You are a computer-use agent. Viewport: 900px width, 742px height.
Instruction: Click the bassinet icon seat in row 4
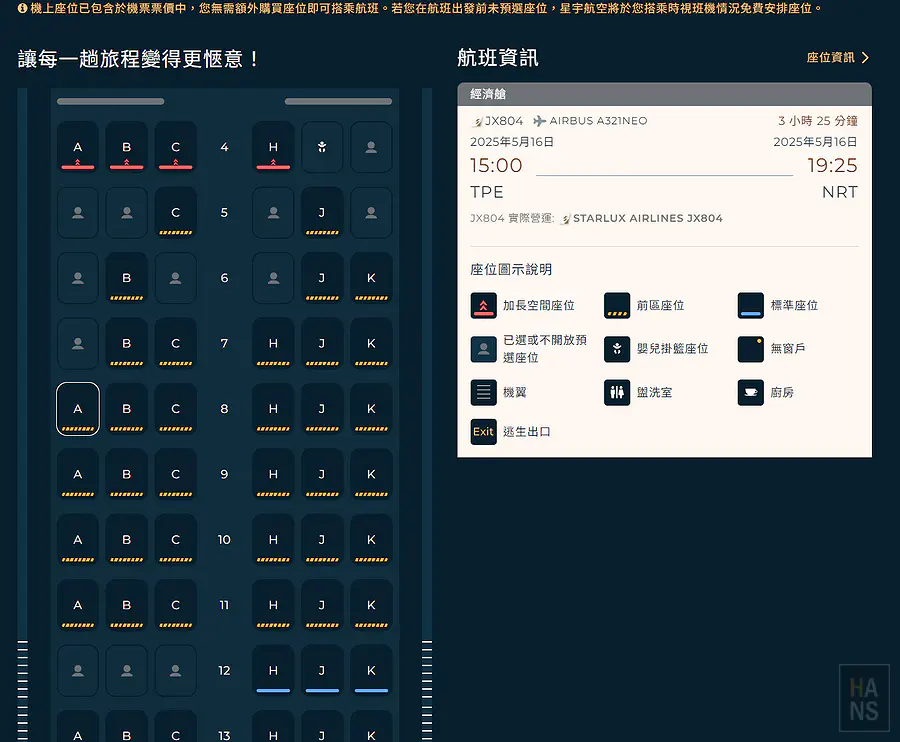pos(322,147)
